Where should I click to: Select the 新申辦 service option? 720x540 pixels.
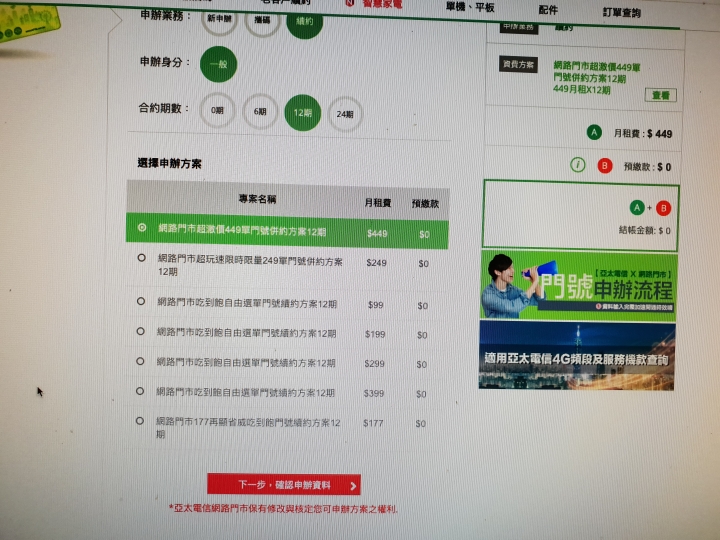click(x=219, y=18)
